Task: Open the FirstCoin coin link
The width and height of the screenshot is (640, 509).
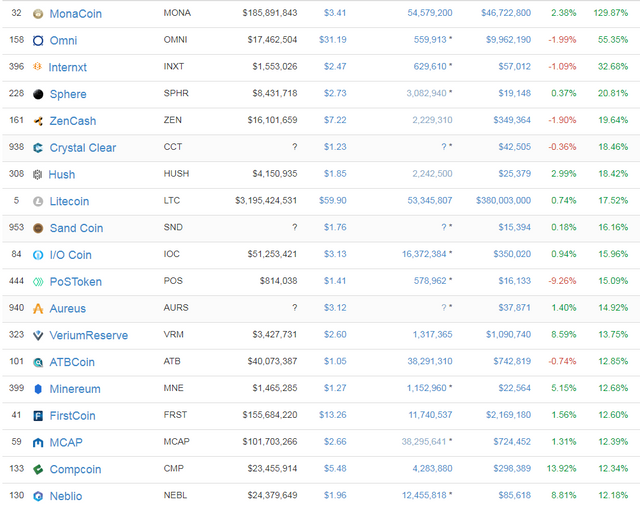Action: (72, 416)
